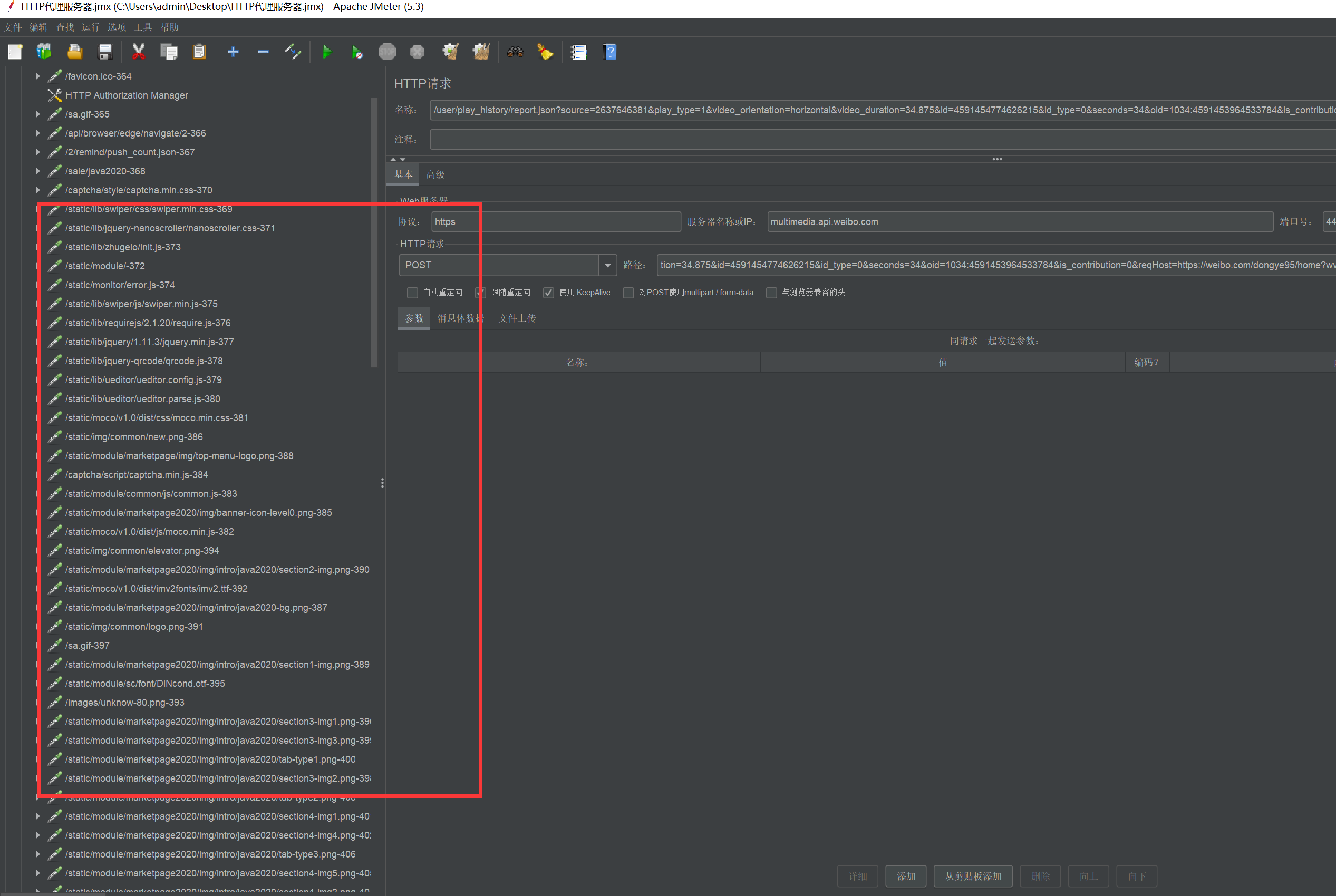Click 从剪贴板添加 button

pyautogui.click(x=972, y=876)
